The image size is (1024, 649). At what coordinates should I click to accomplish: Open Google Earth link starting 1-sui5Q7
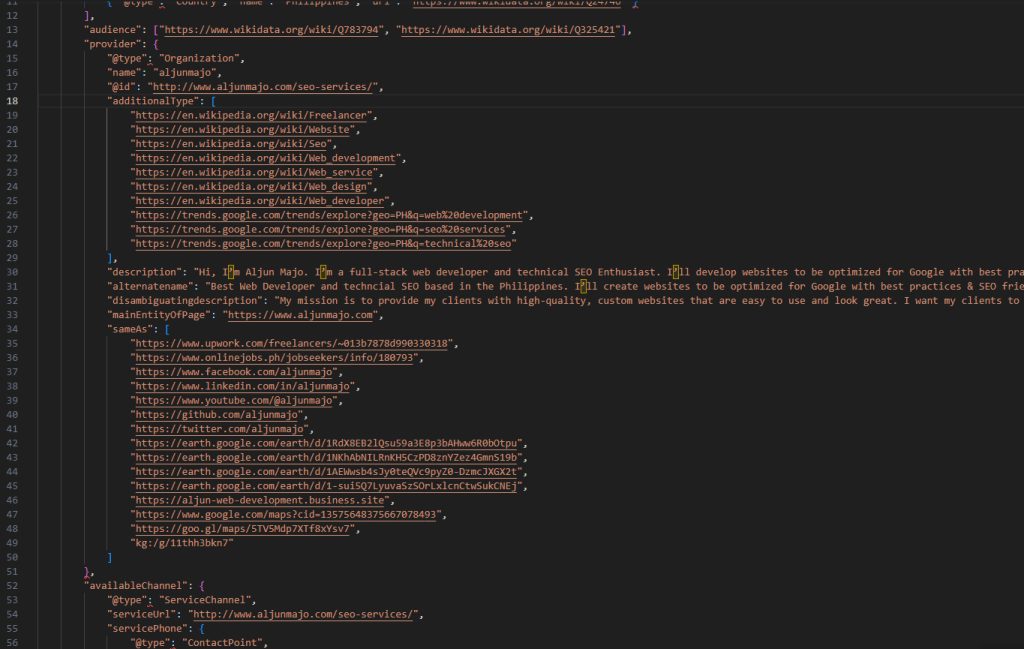pos(327,486)
